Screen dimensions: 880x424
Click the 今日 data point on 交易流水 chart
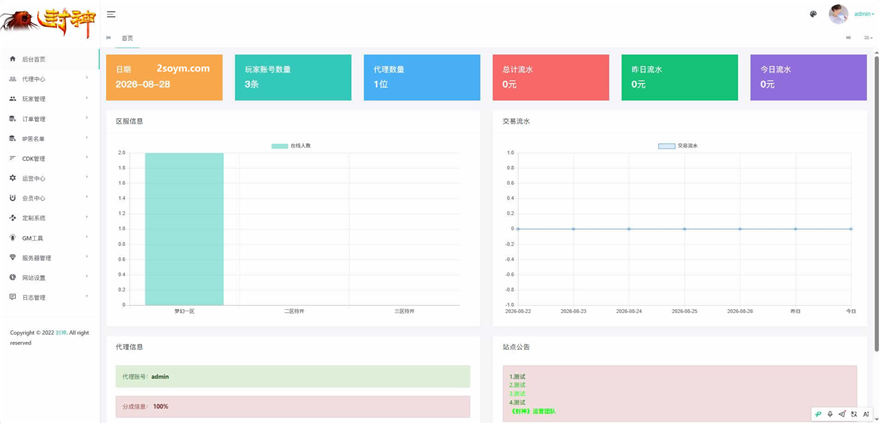click(850, 229)
